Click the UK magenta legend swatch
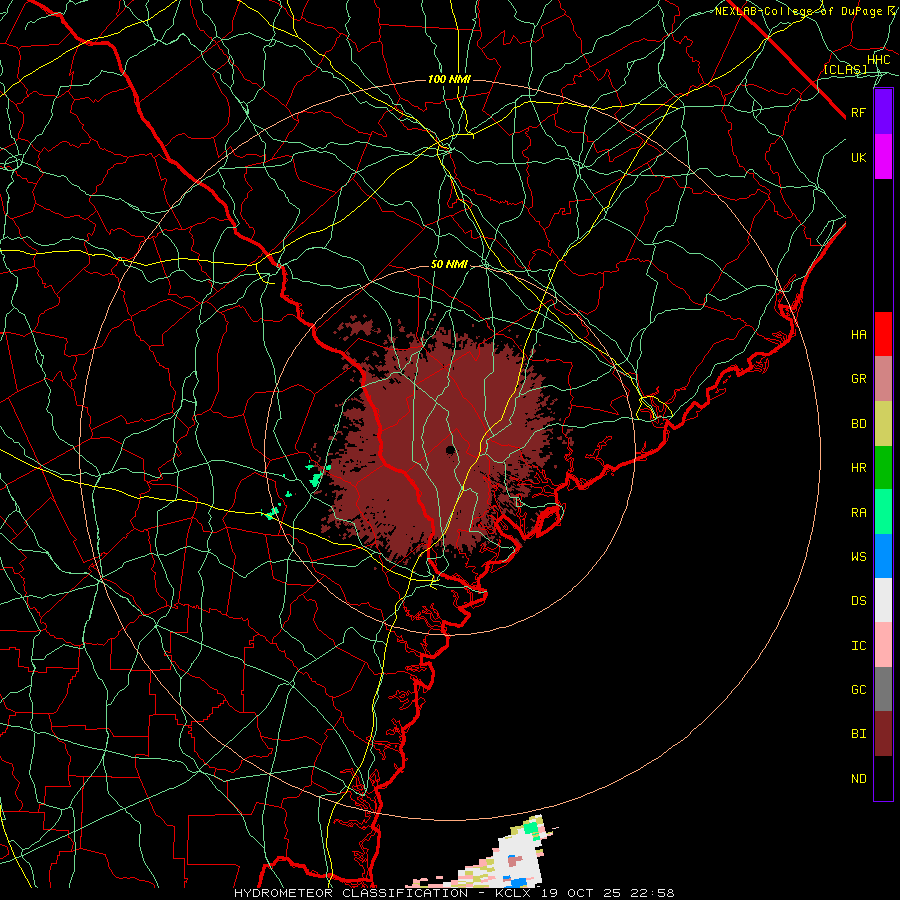The width and height of the screenshot is (900, 900). [883, 157]
